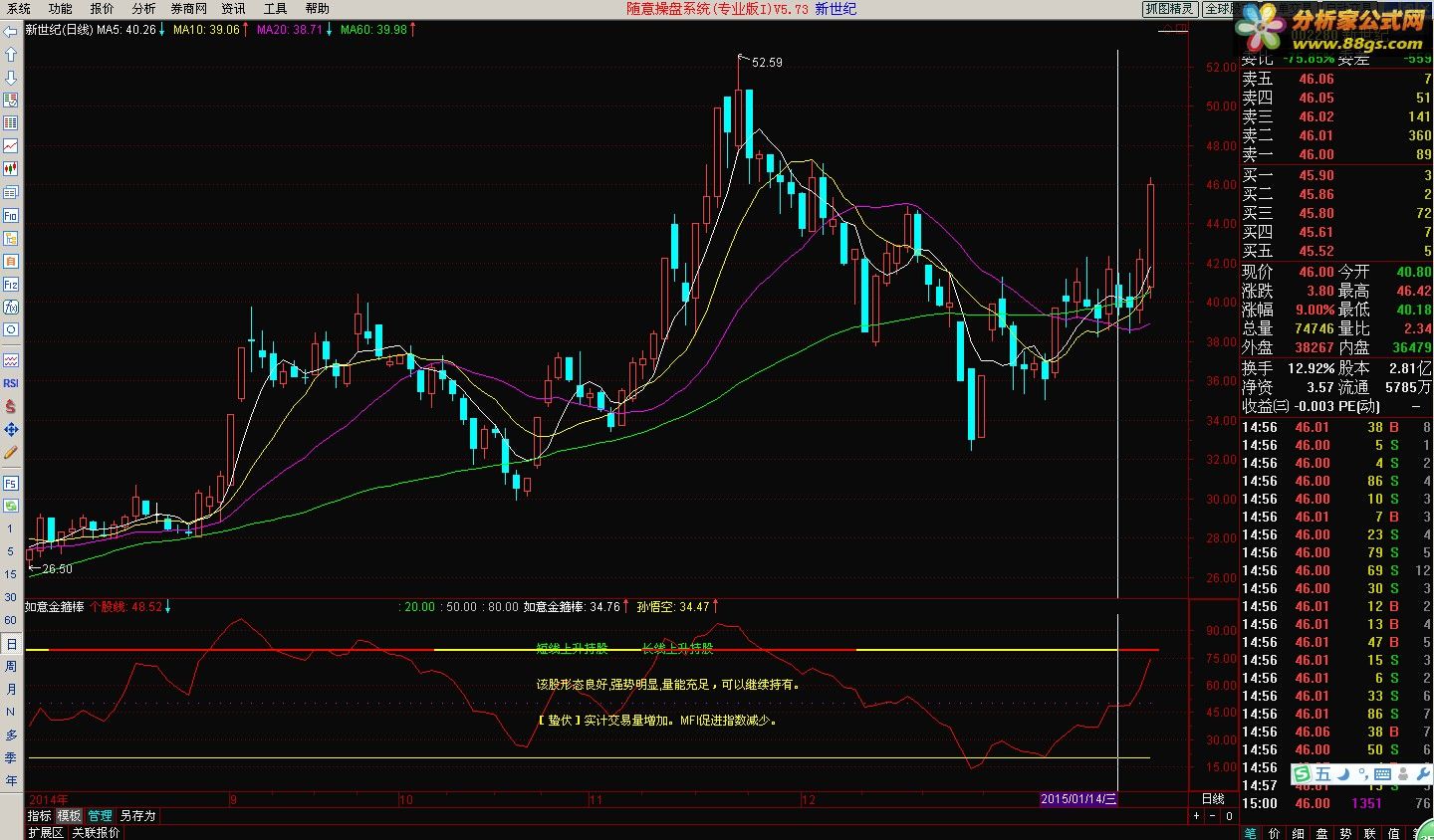Click the down arrow sidebar icon
The width and height of the screenshot is (1434, 840).
(11, 78)
